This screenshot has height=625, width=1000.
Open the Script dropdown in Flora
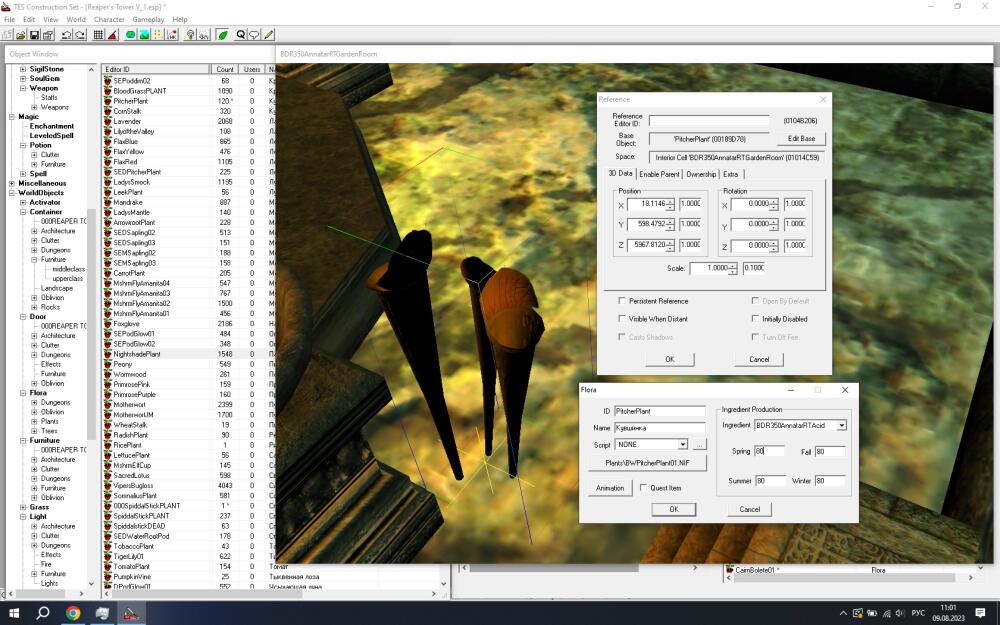(x=682, y=444)
